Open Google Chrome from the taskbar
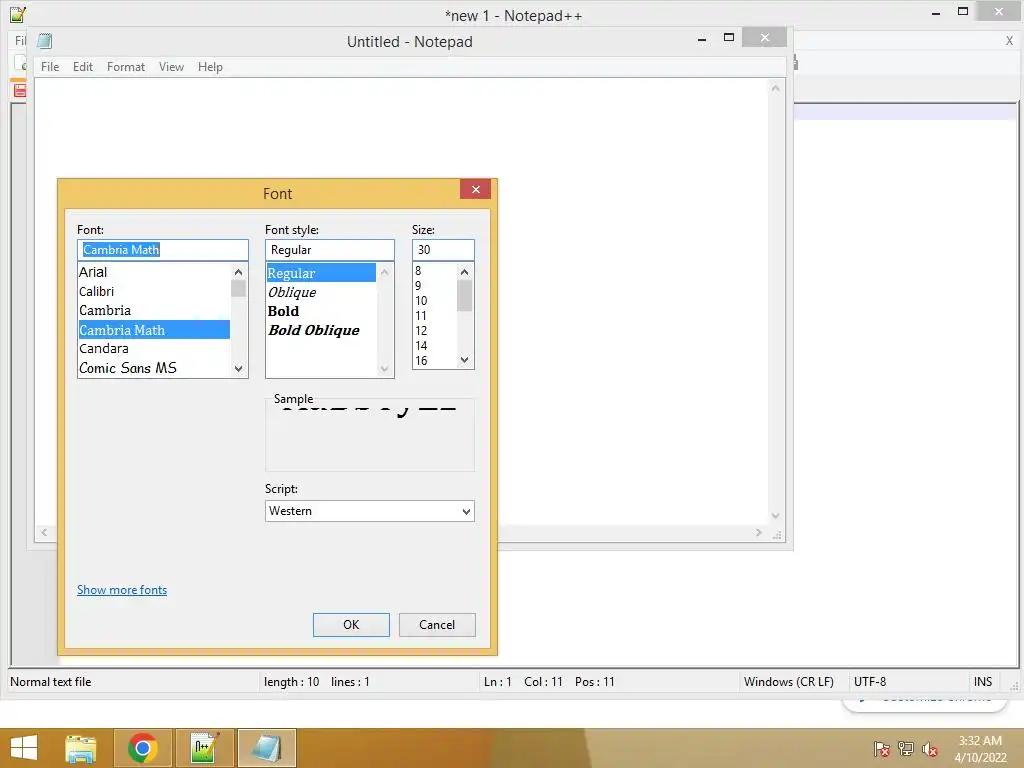This screenshot has height=768, width=1024. [143, 748]
